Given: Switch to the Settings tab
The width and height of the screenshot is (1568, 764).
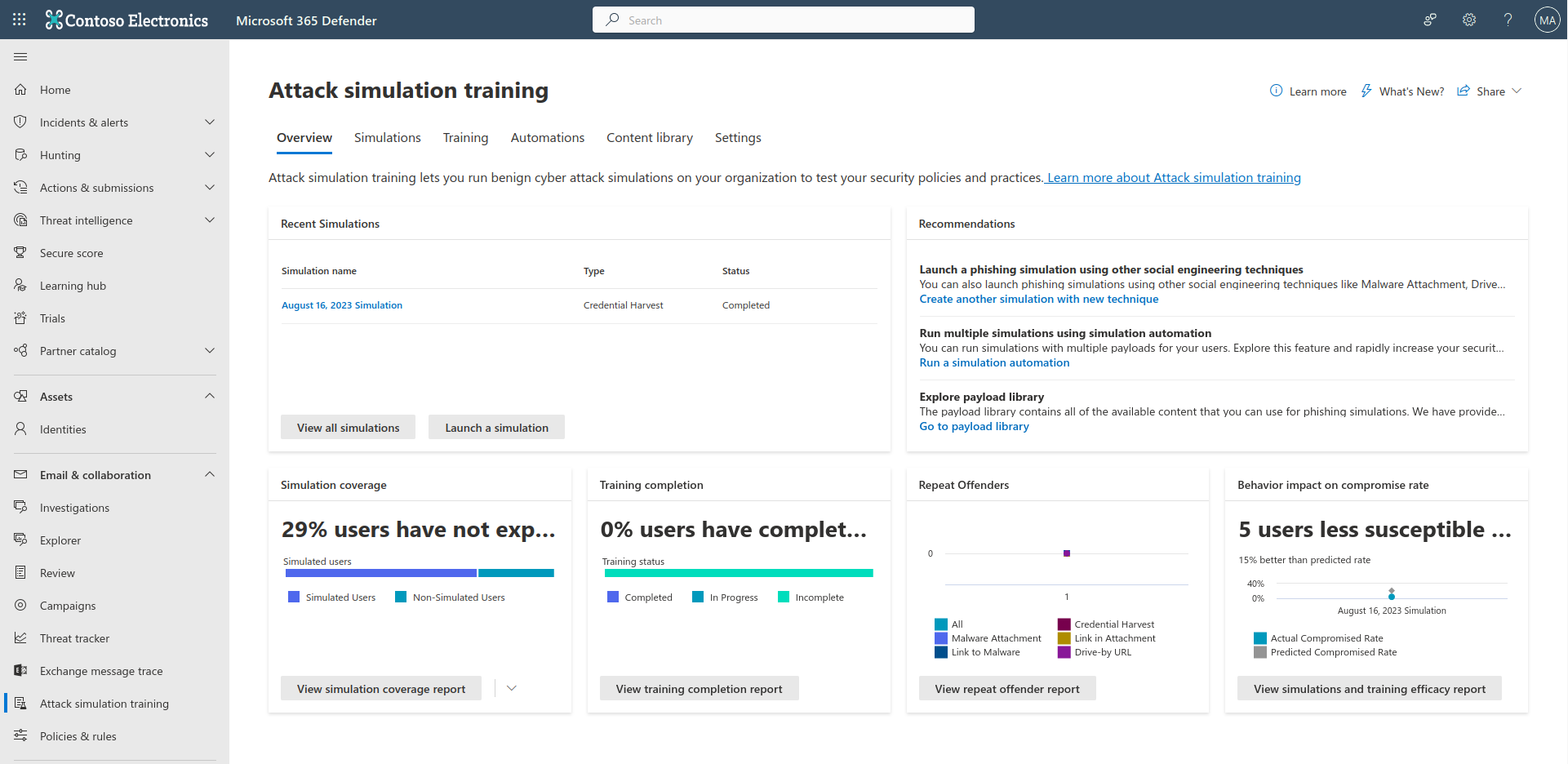Looking at the screenshot, I should 738,138.
